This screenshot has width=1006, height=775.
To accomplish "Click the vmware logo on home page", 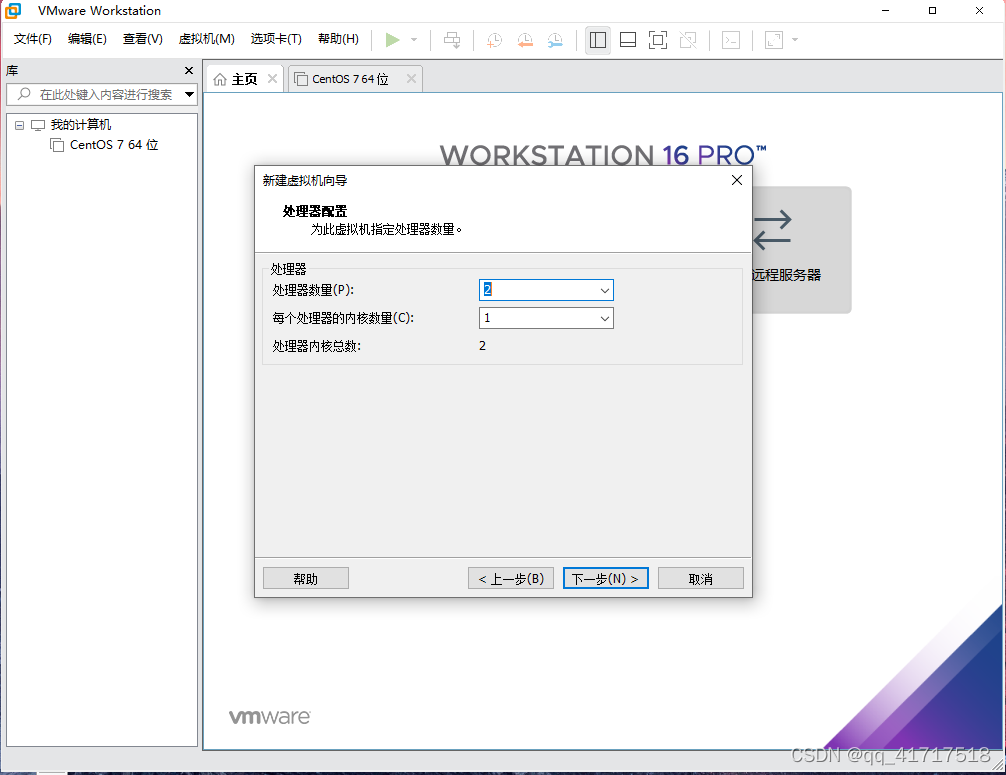I will [269, 717].
